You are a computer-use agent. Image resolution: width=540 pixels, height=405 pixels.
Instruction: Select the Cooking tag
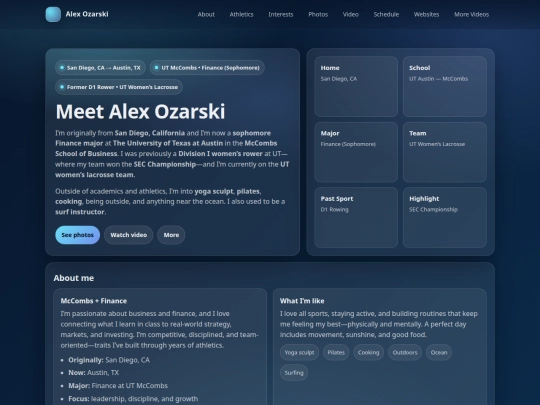click(x=368, y=352)
